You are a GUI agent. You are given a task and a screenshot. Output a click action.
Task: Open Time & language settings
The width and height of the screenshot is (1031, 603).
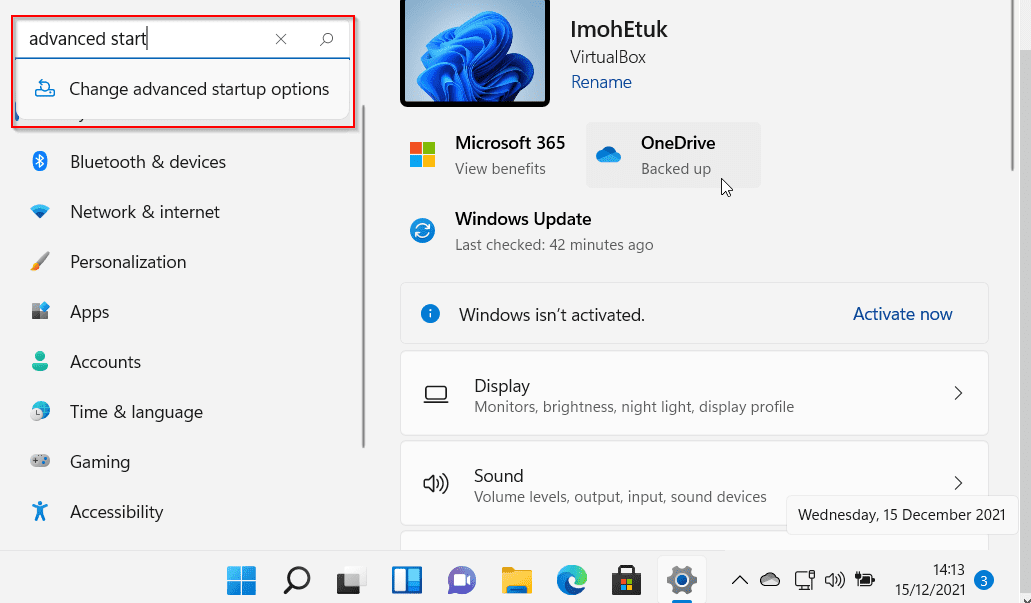(x=136, y=412)
